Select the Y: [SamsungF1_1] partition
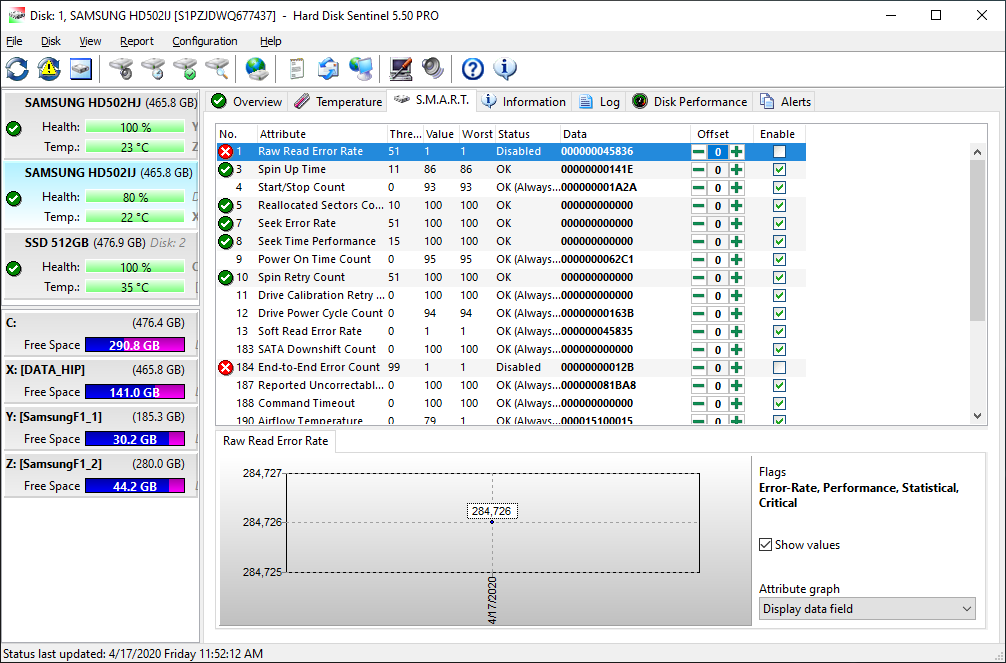The height and width of the screenshot is (663, 1006). [x=102, y=427]
